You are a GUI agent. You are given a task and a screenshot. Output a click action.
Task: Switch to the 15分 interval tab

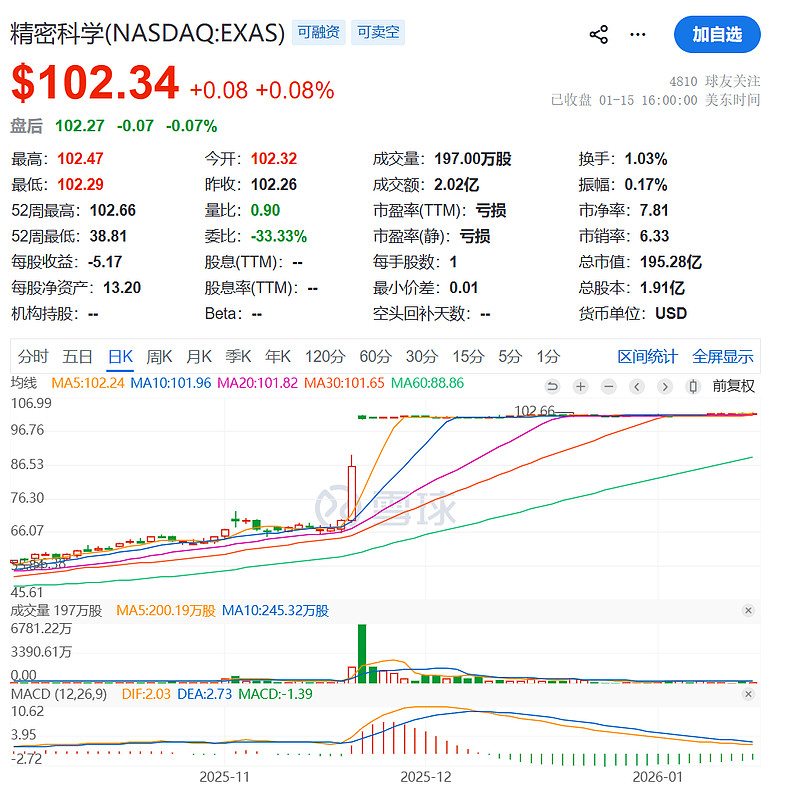tap(468, 356)
